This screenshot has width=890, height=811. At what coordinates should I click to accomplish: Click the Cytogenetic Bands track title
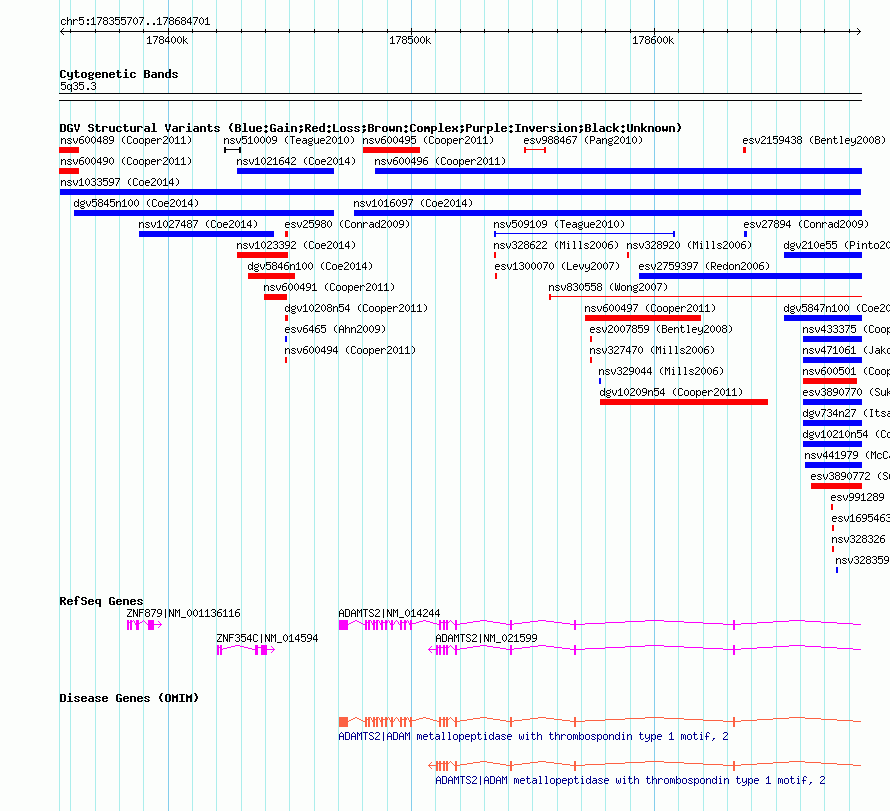[119, 74]
